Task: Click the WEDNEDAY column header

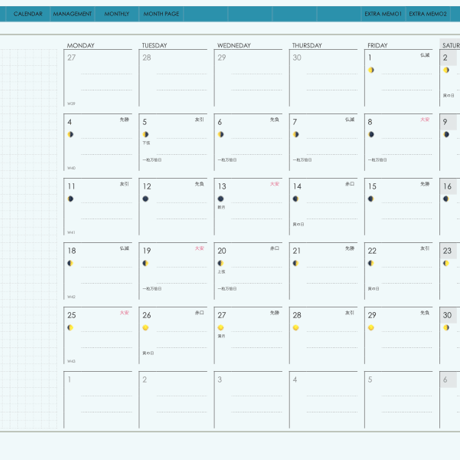Action: 234,45
